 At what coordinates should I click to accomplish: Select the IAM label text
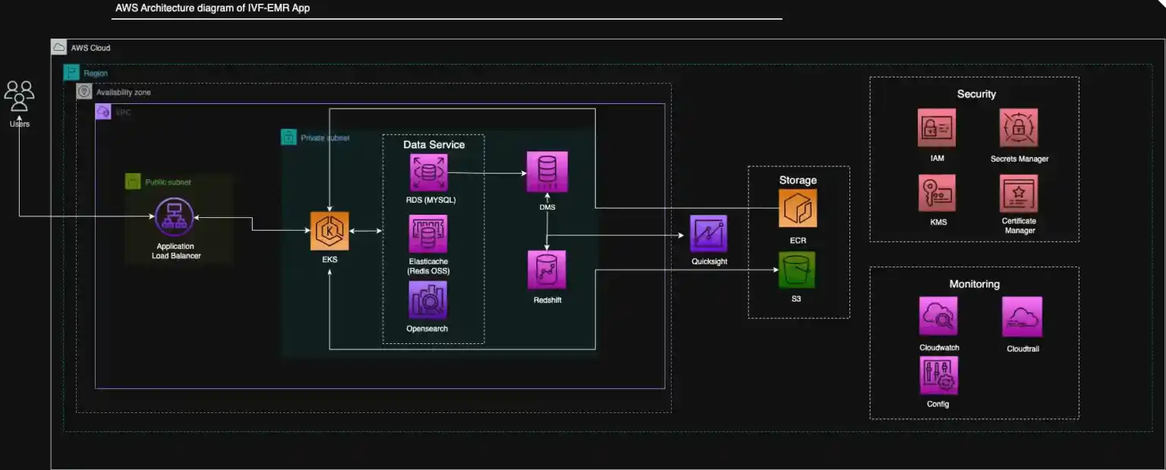[936, 158]
